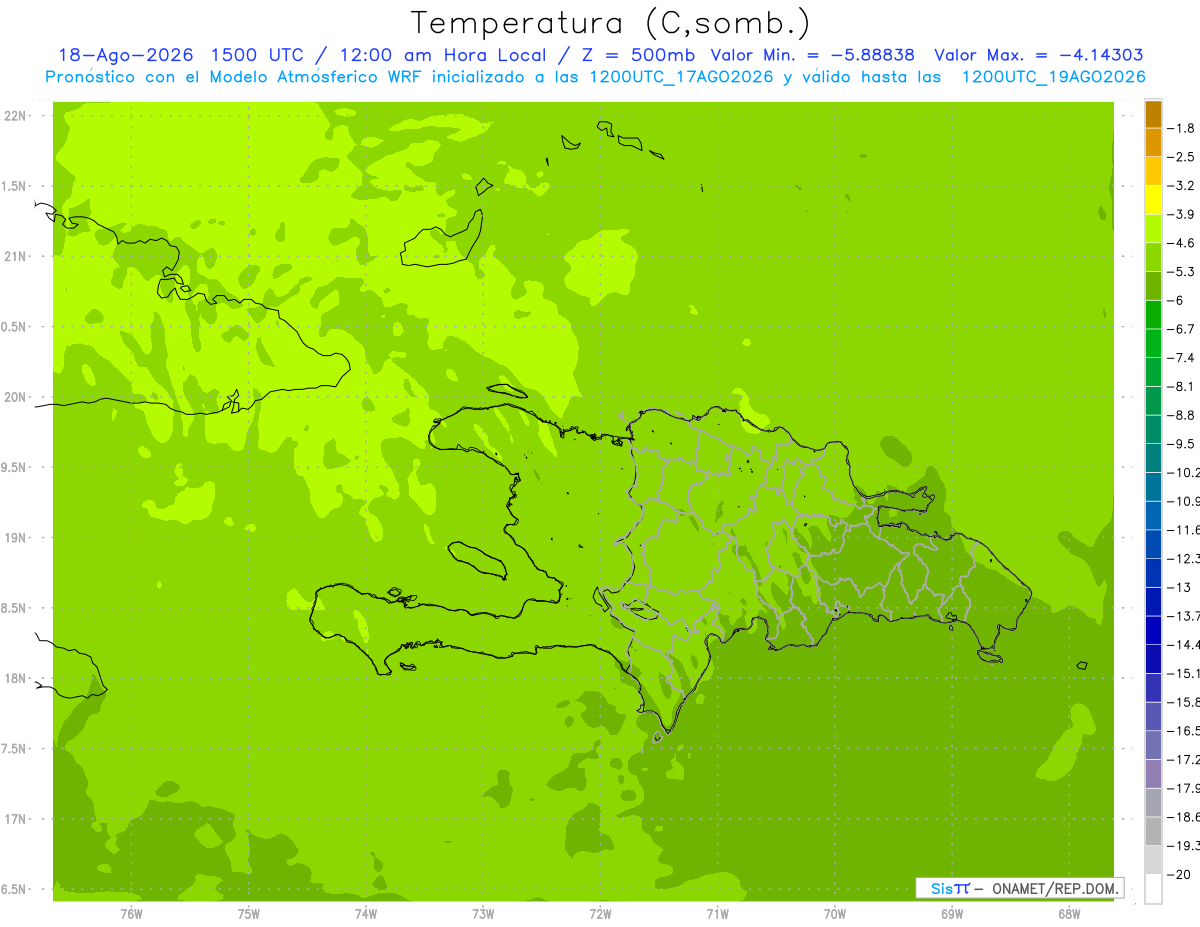Click the "72W" longitude label

600,914
